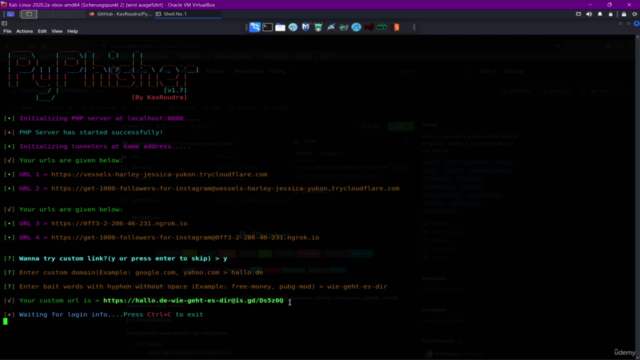Click the green viking-face dock icon
Viewport: 640px width, 360px height.
318,27
